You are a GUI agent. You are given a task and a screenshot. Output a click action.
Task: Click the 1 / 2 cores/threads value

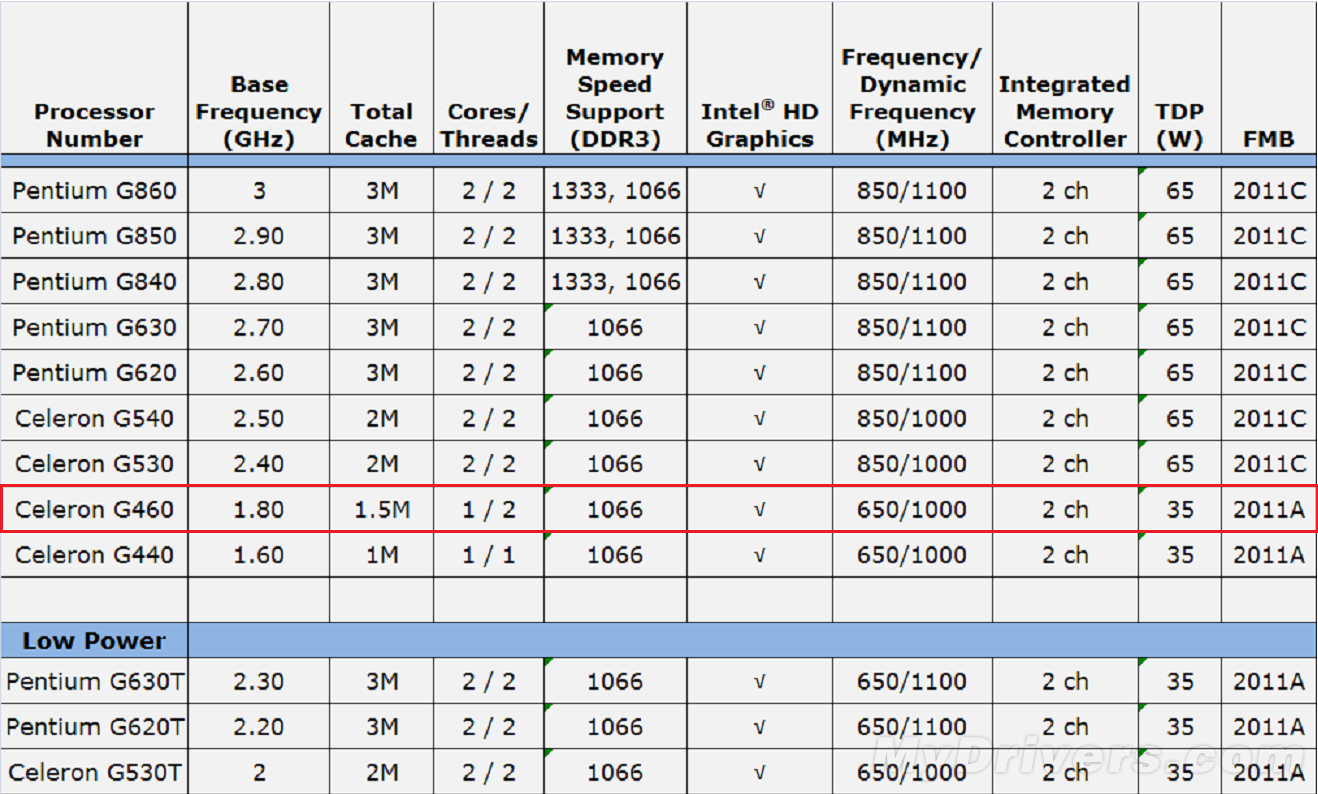tap(489, 509)
